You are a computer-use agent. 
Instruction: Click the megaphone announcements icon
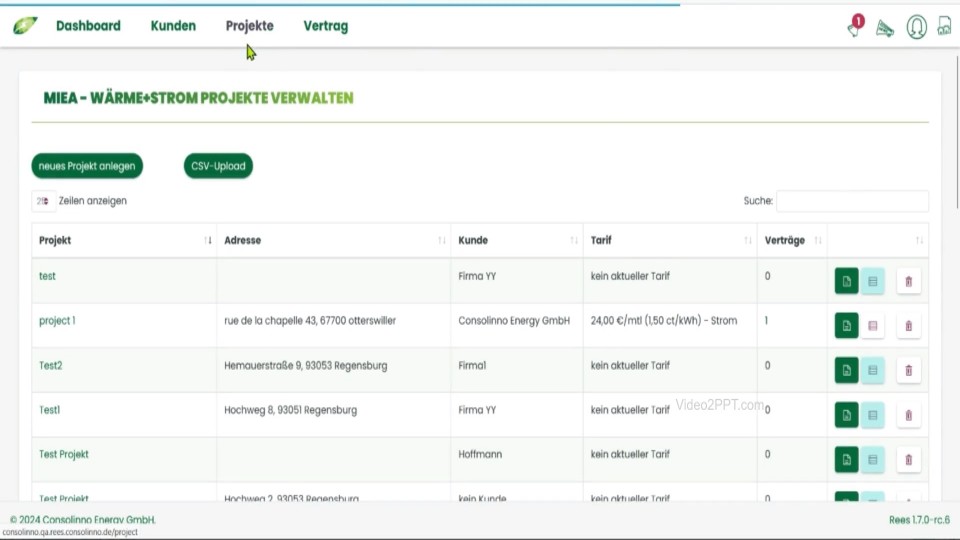click(884, 28)
